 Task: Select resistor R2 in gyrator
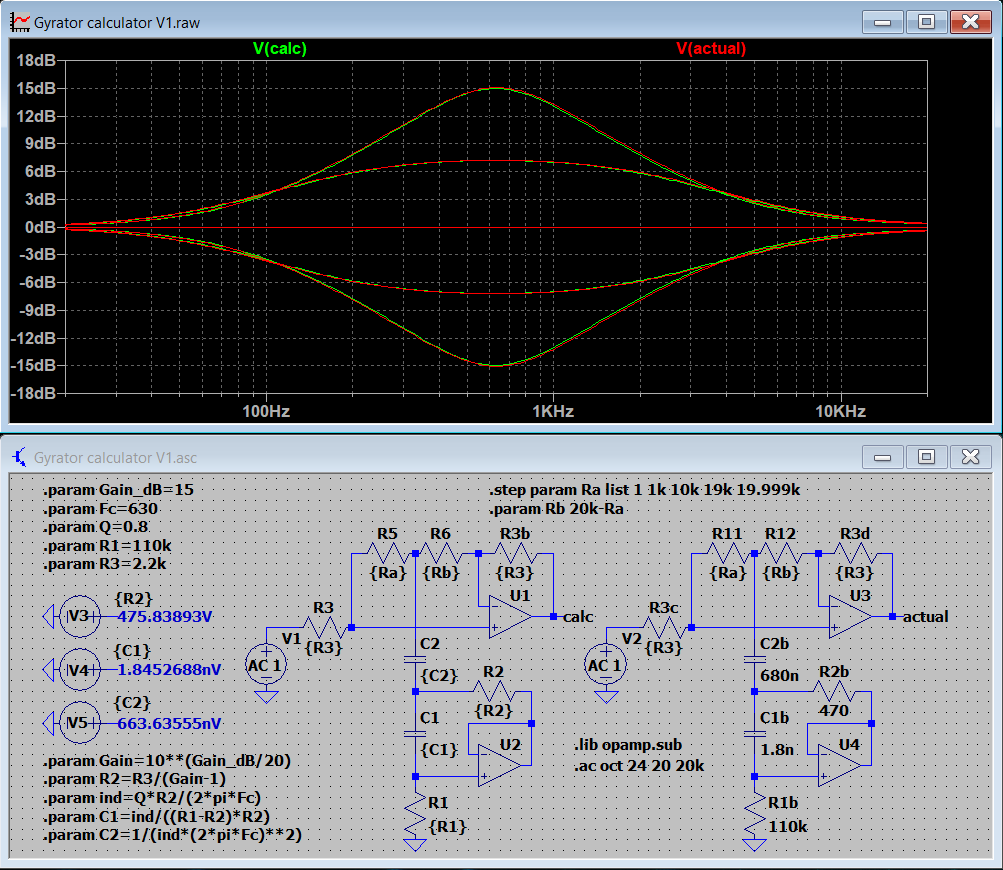point(493,691)
